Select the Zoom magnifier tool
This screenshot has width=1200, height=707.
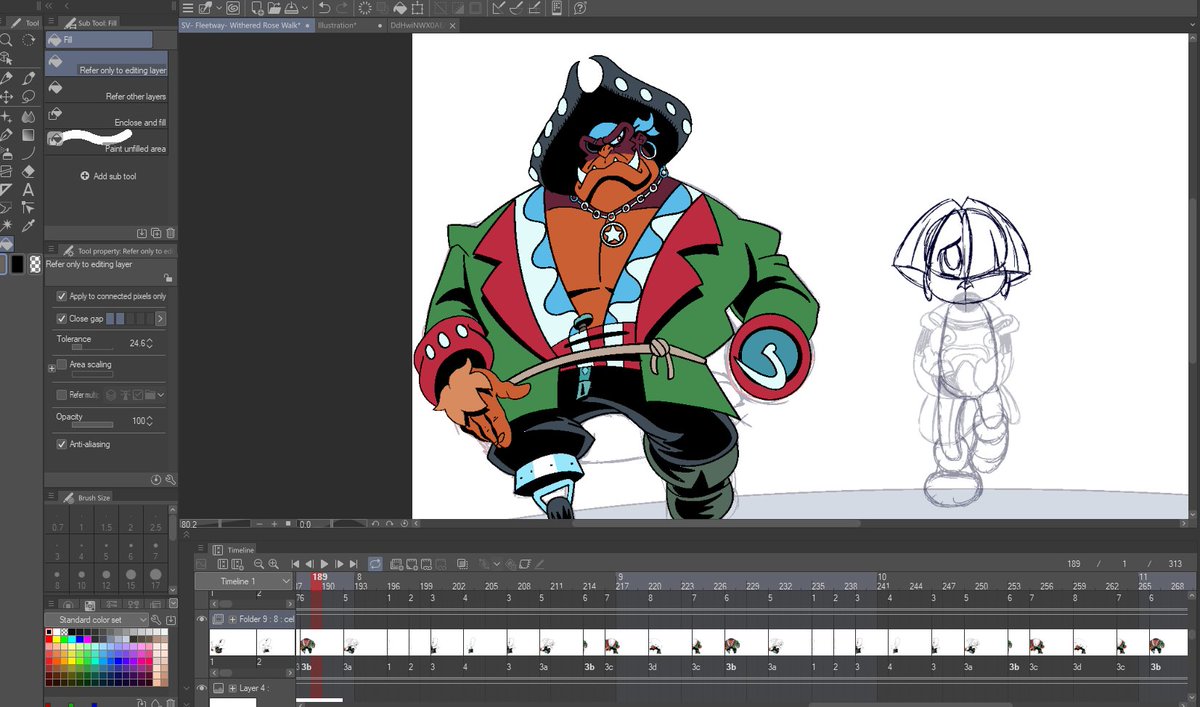pyautogui.click(x=5, y=40)
